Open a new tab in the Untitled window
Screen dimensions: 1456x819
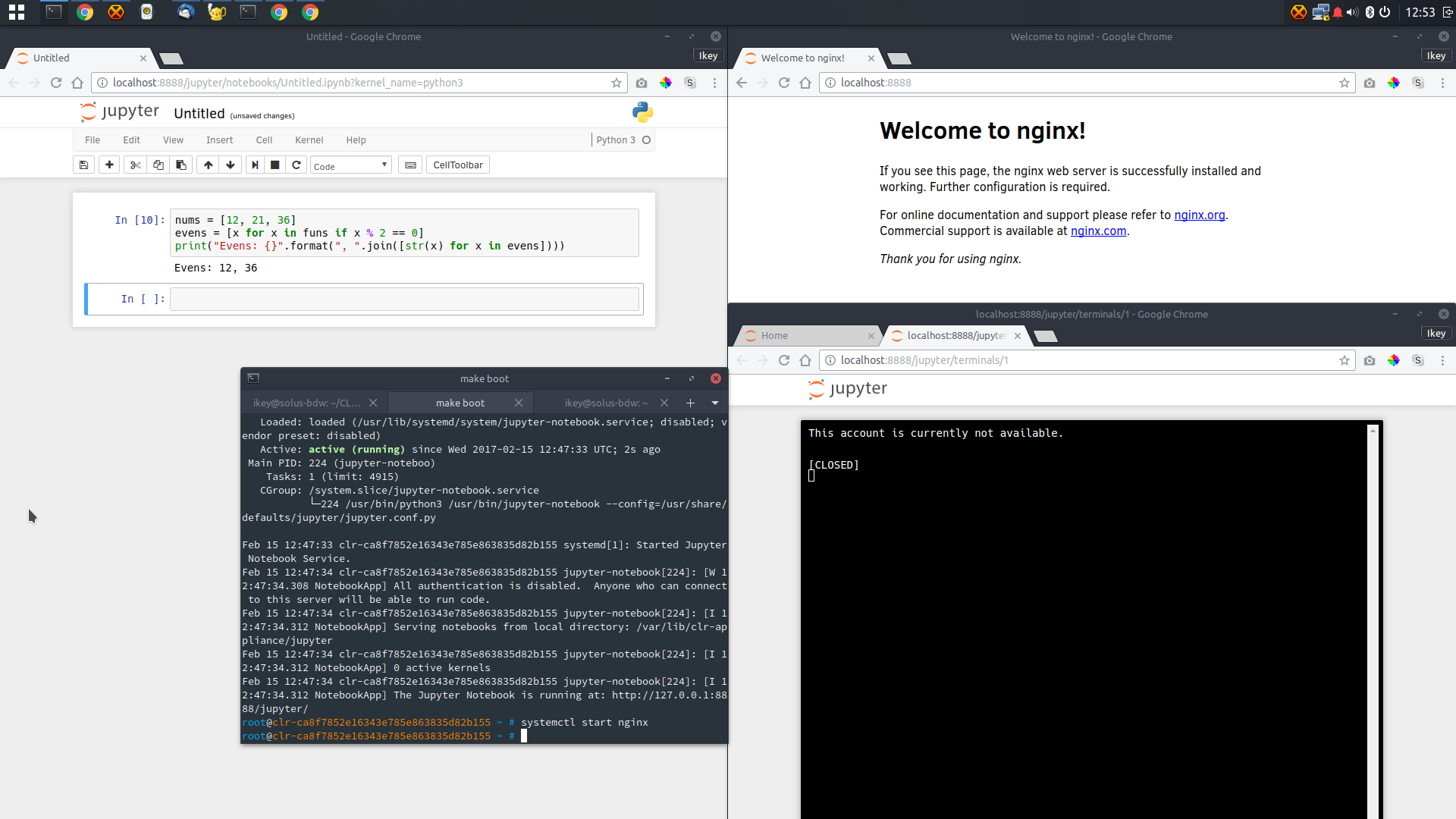[171, 58]
